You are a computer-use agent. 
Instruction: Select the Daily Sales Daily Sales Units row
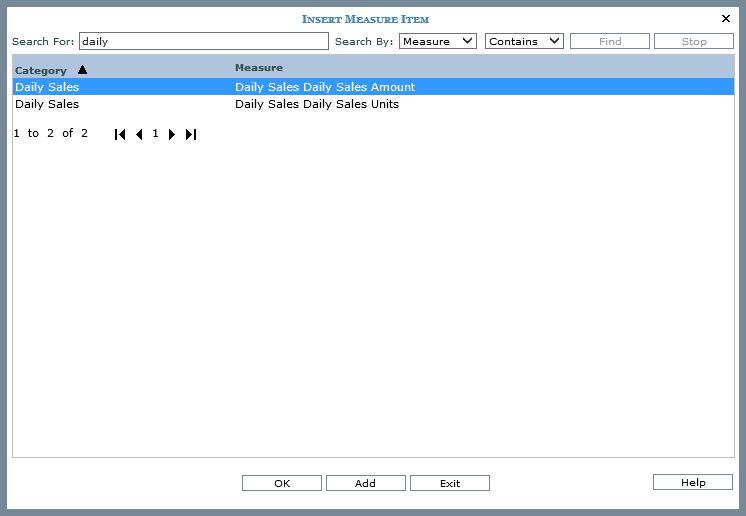(316, 104)
